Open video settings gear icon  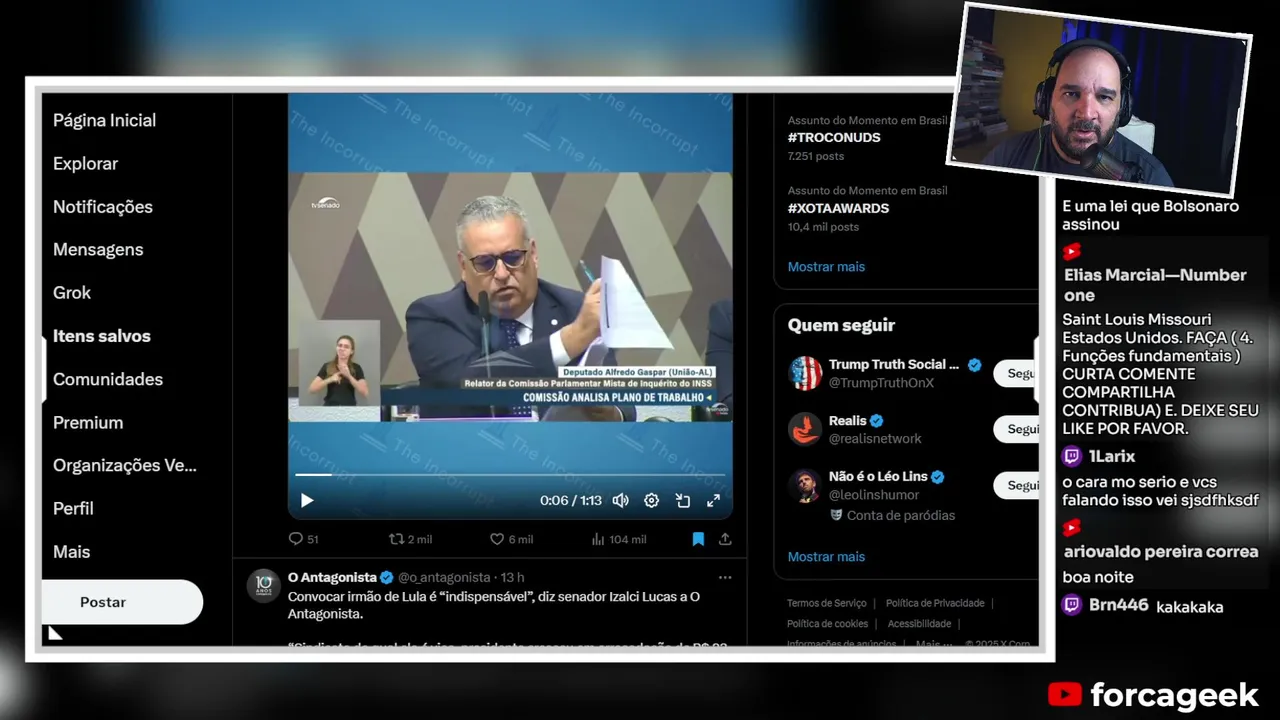point(651,500)
